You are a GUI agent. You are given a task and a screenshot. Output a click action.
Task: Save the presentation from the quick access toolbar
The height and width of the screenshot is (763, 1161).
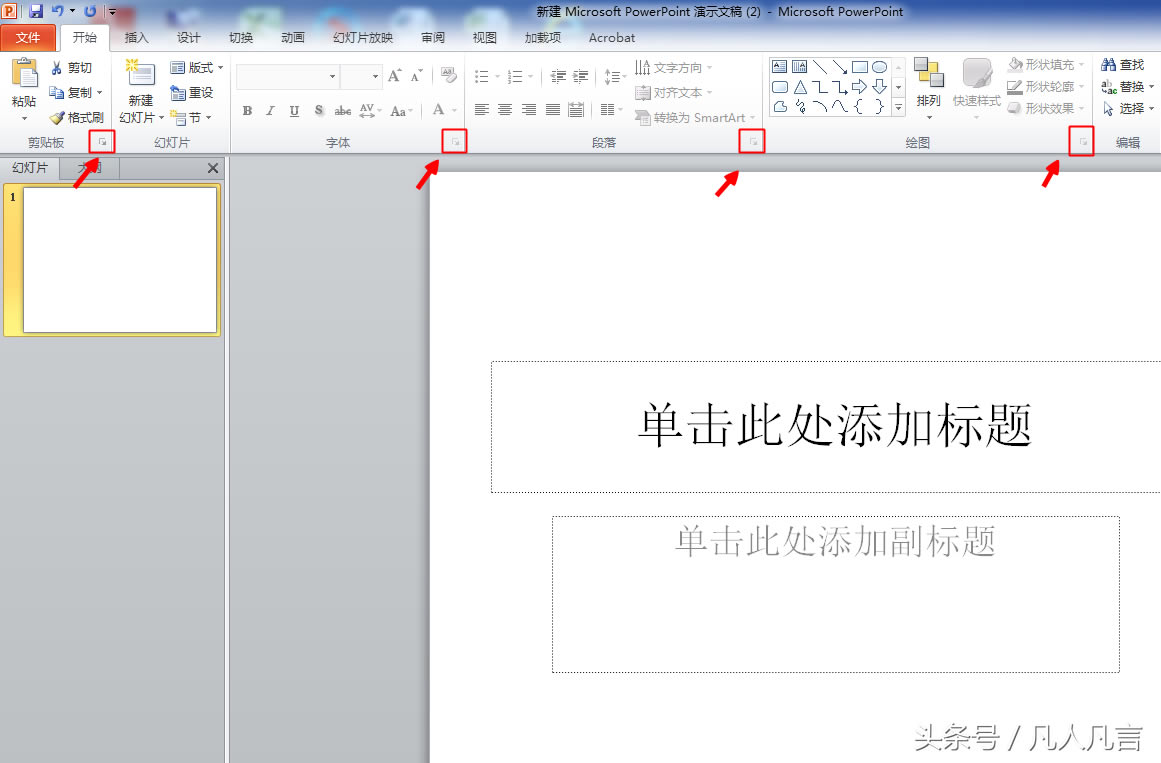click(x=36, y=12)
